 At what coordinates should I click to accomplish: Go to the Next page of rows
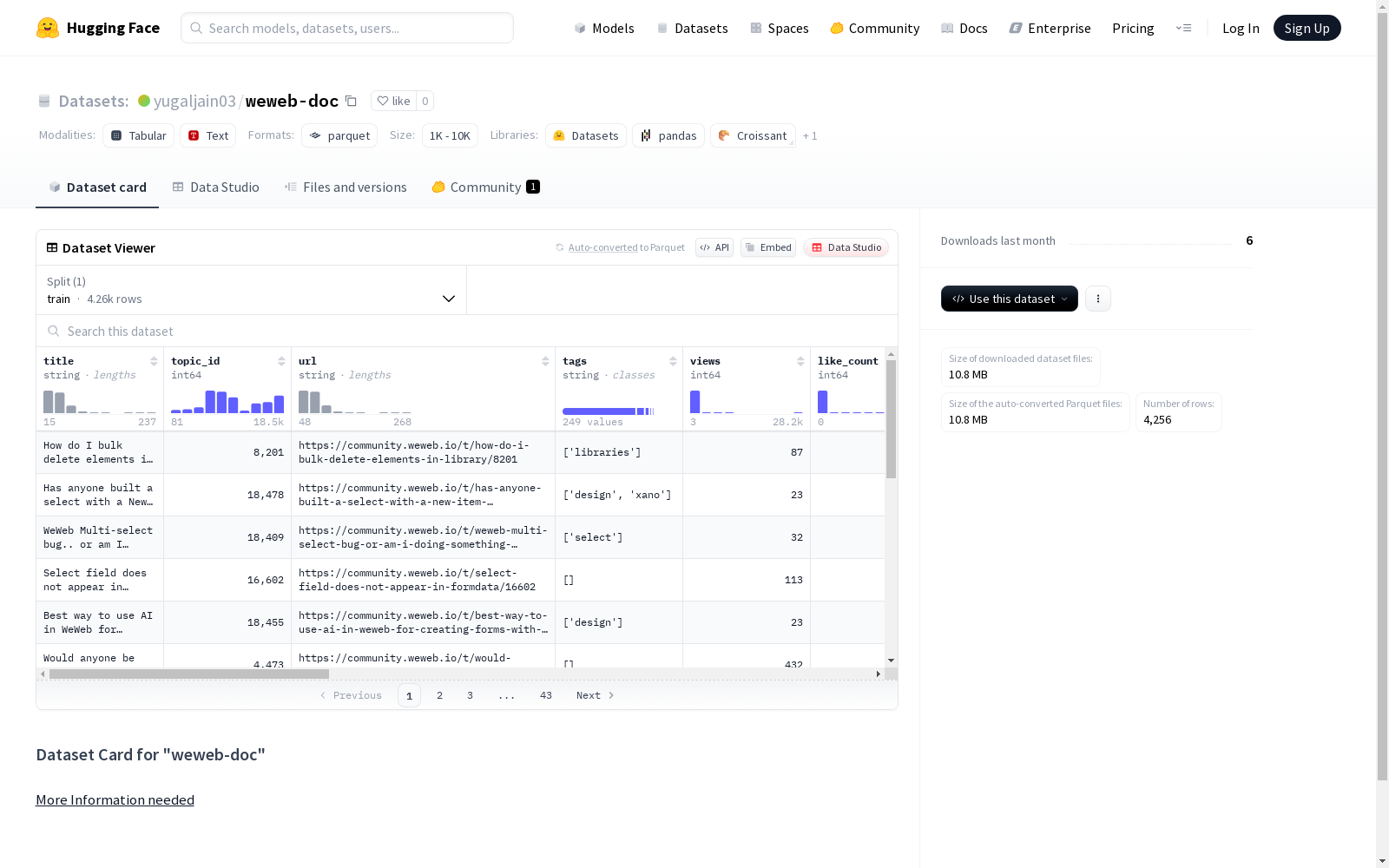coord(596,695)
